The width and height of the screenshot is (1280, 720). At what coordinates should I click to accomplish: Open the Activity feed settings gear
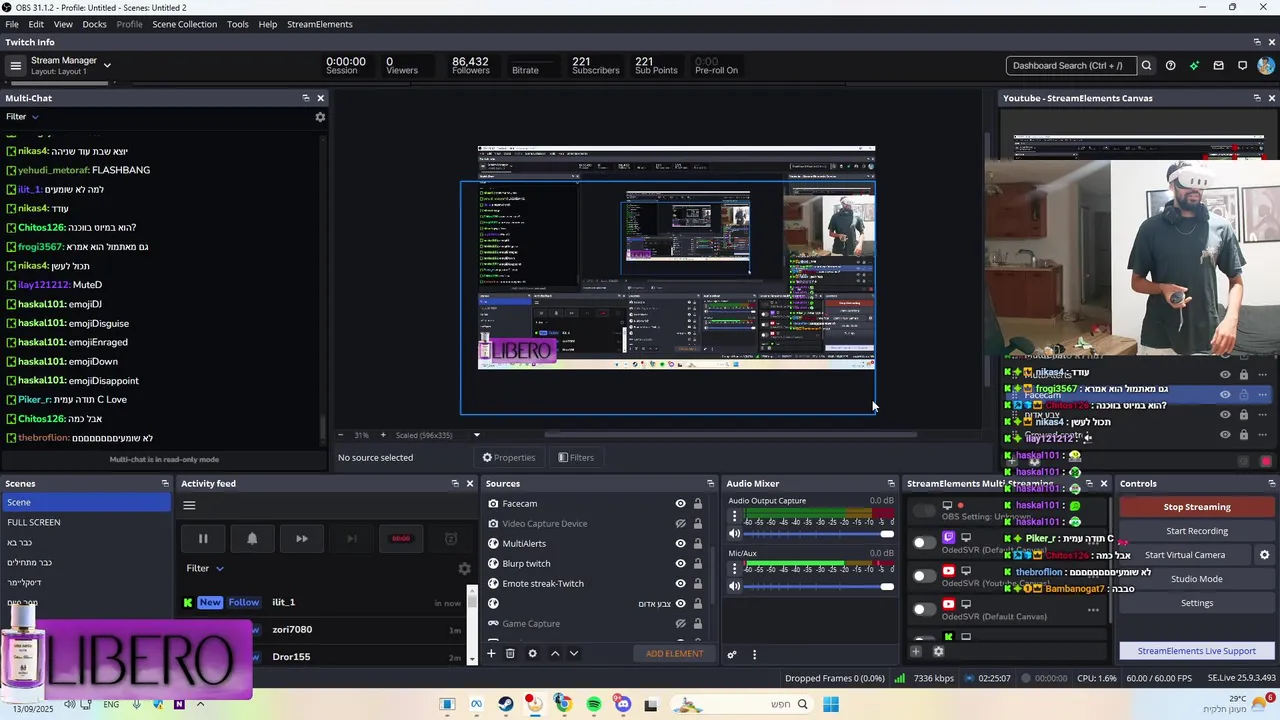click(x=464, y=569)
